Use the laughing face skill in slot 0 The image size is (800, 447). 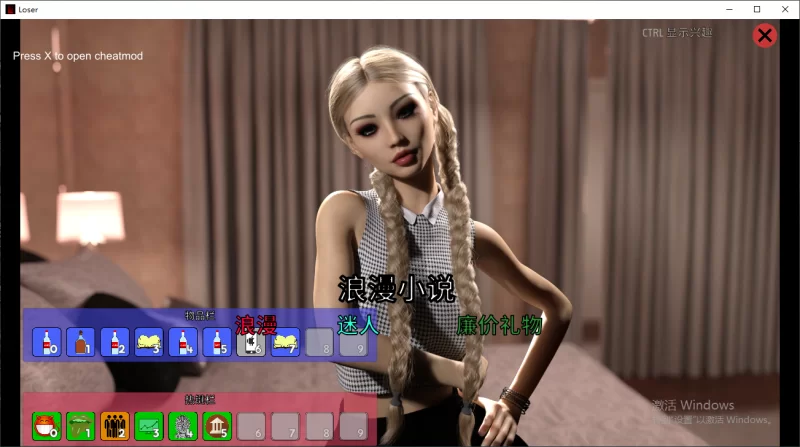coord(47,426)
